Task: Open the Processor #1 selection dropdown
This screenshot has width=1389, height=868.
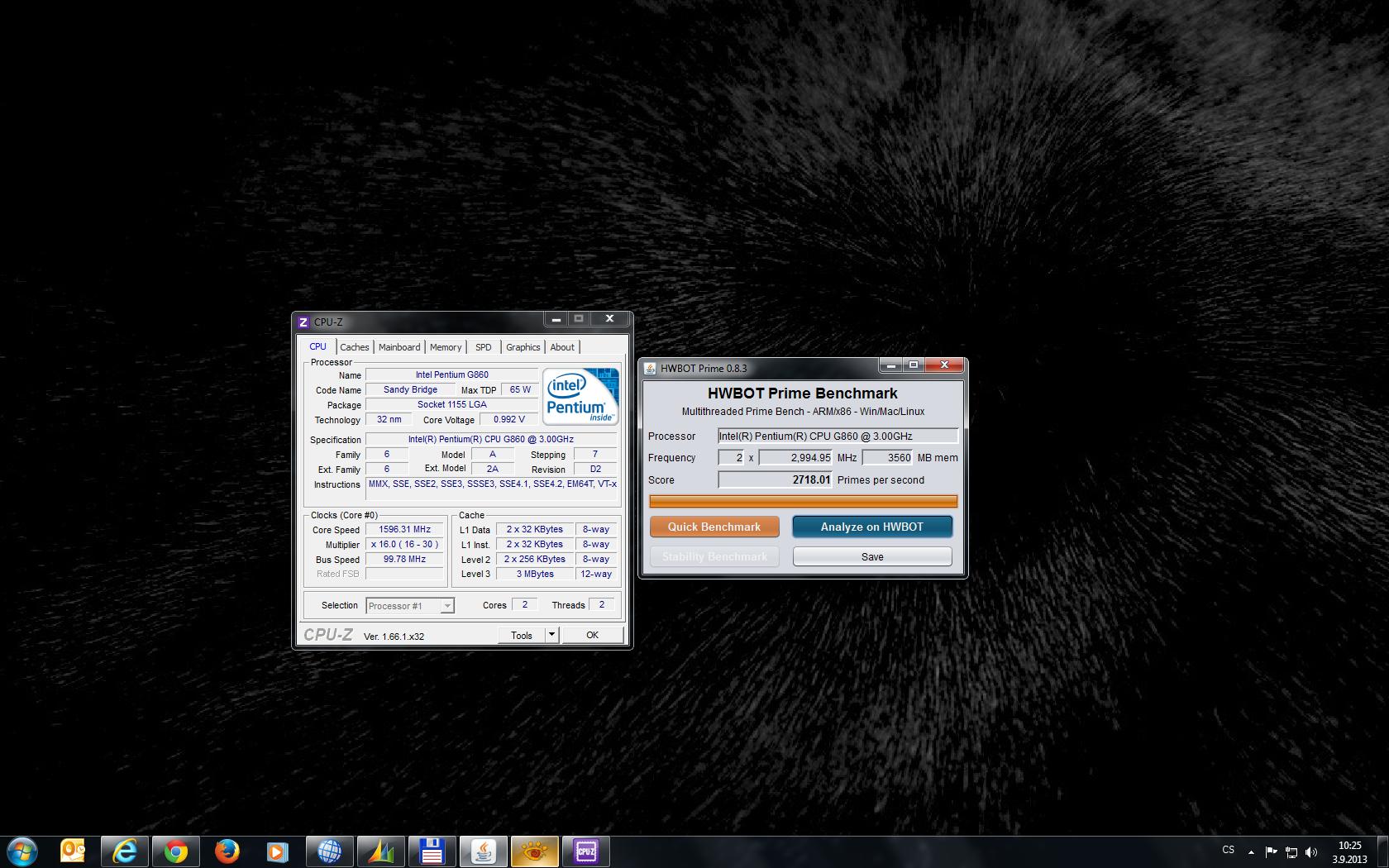Action: pyautogui.click(x=410, y=606)
